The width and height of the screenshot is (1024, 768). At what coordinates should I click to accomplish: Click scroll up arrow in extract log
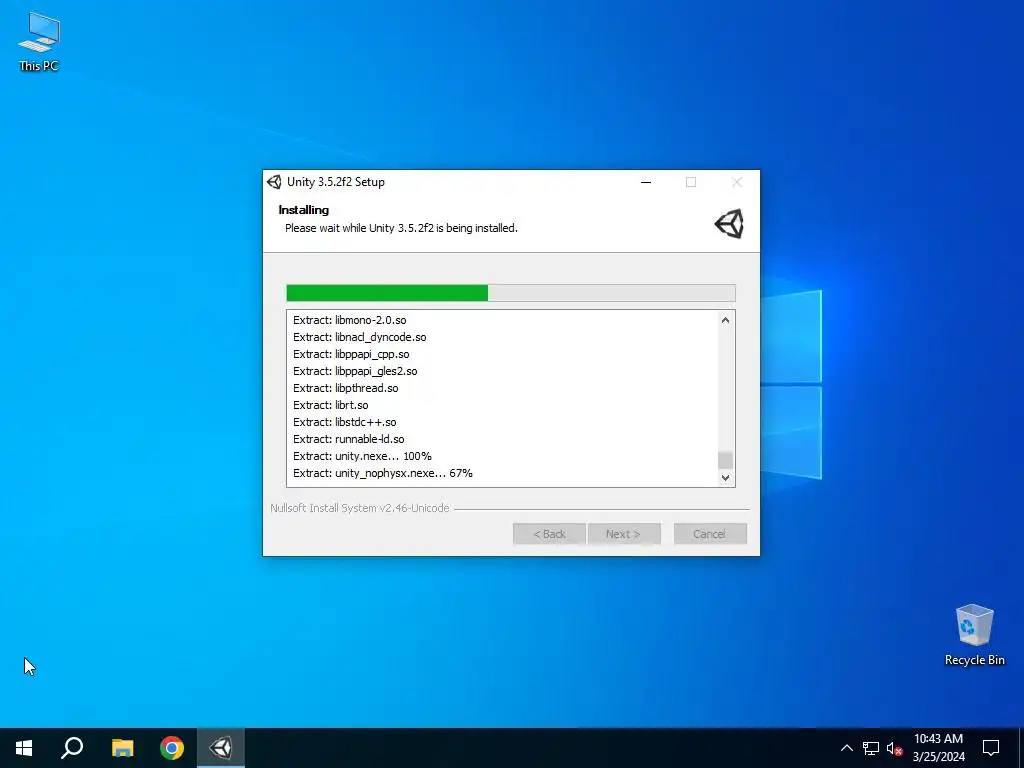725,320
